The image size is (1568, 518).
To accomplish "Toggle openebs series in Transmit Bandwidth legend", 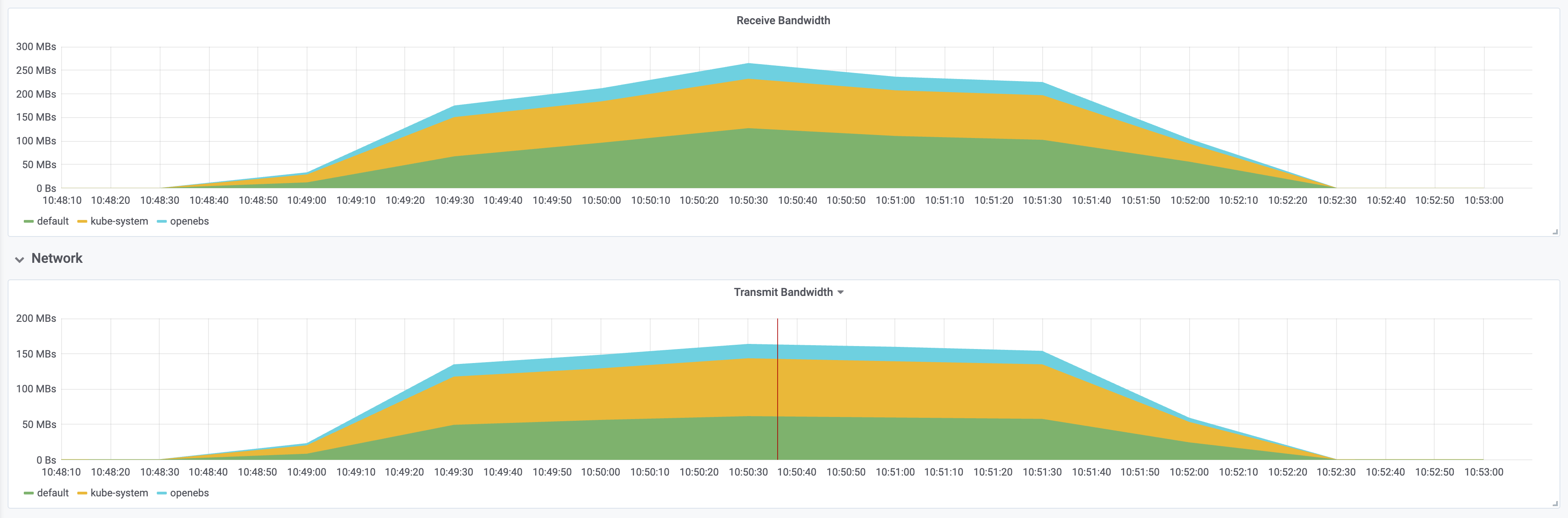I will tap(189, 493).
